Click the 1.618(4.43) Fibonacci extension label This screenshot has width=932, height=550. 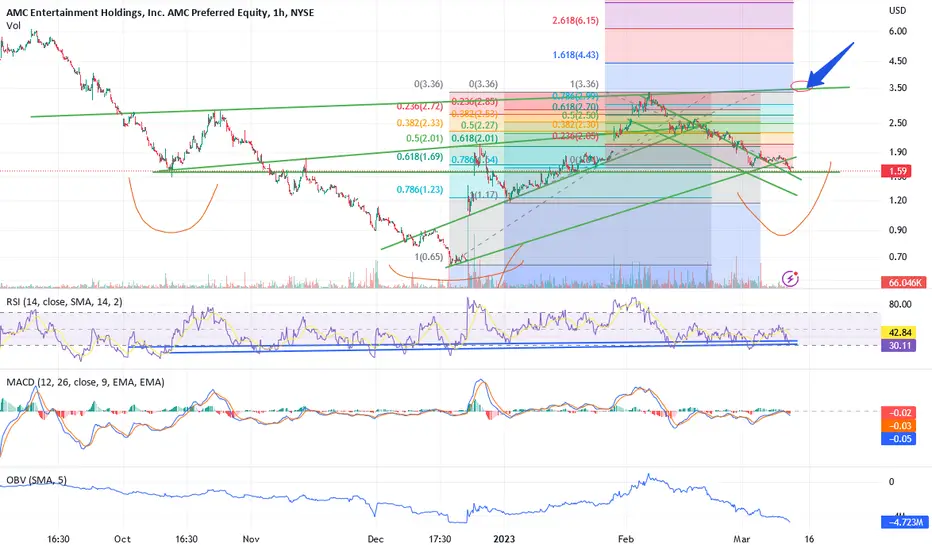575,55
